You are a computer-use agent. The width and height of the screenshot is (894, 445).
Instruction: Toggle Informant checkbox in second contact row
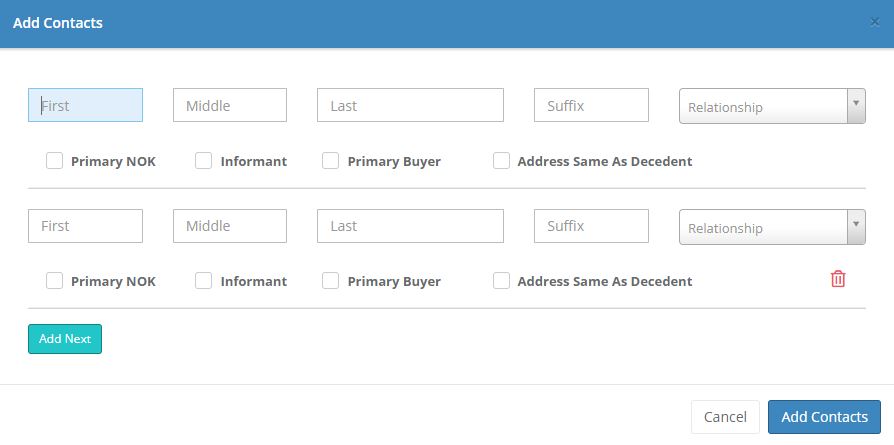tap(204, 281)
